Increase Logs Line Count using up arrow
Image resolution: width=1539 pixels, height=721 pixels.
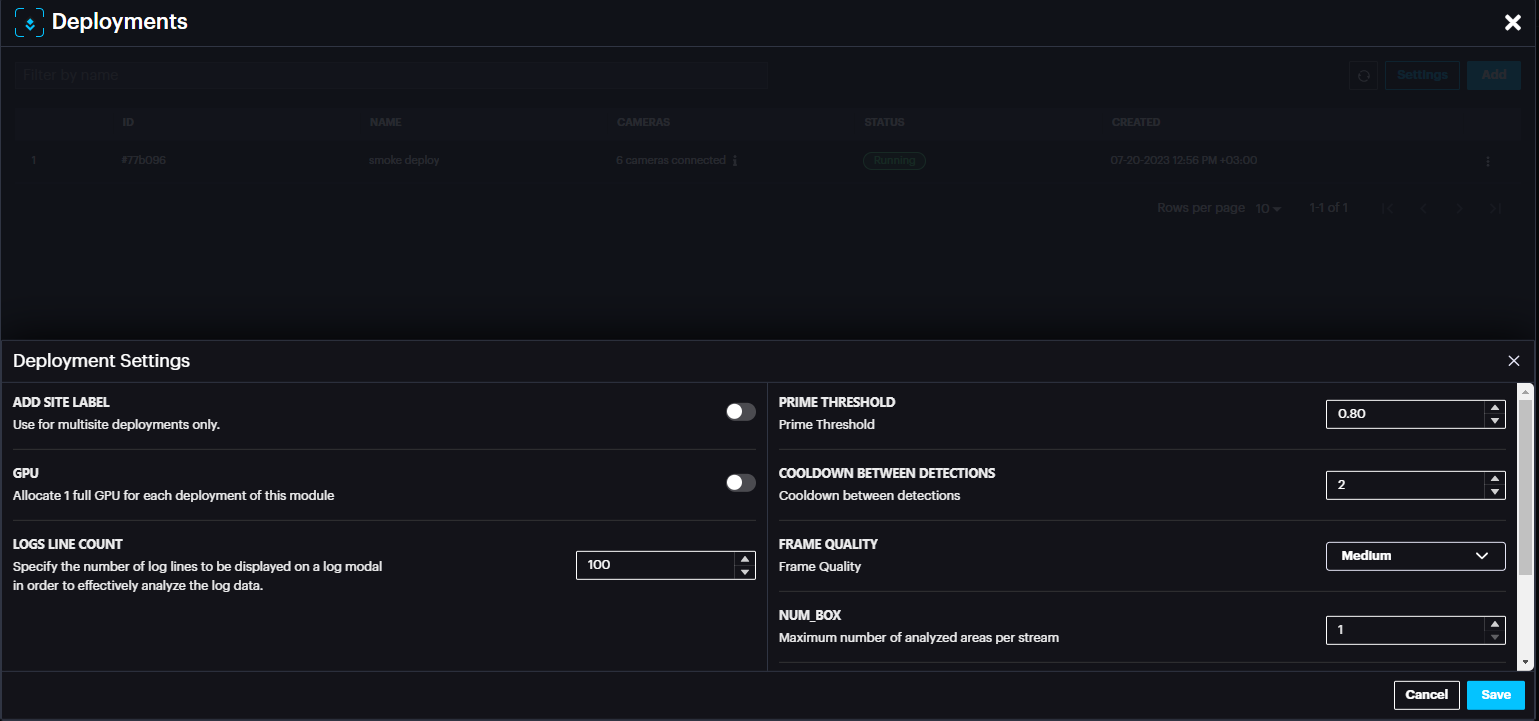(x=744, y=559)
